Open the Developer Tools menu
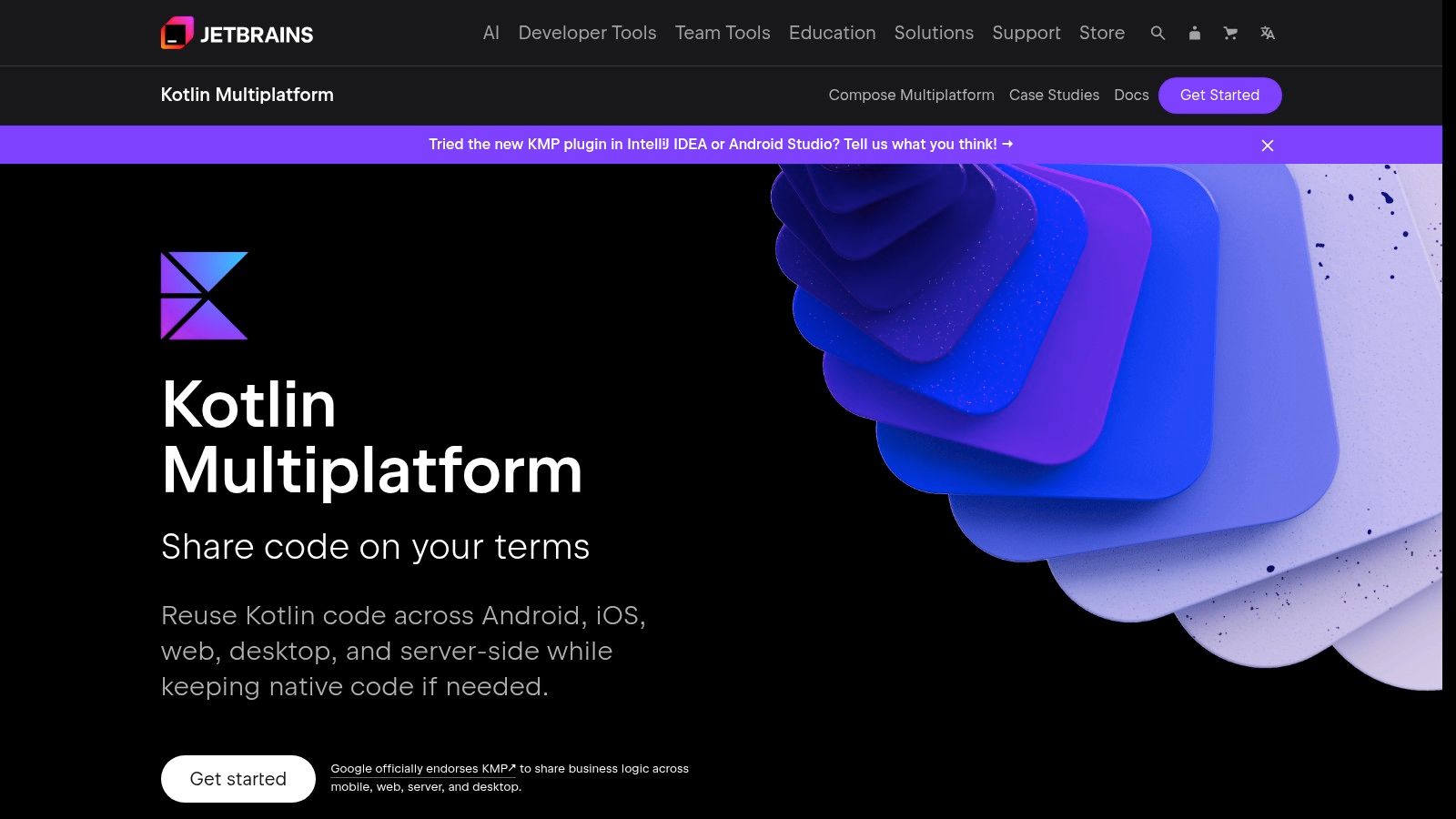1456x819 pixels. click(587, 33)
